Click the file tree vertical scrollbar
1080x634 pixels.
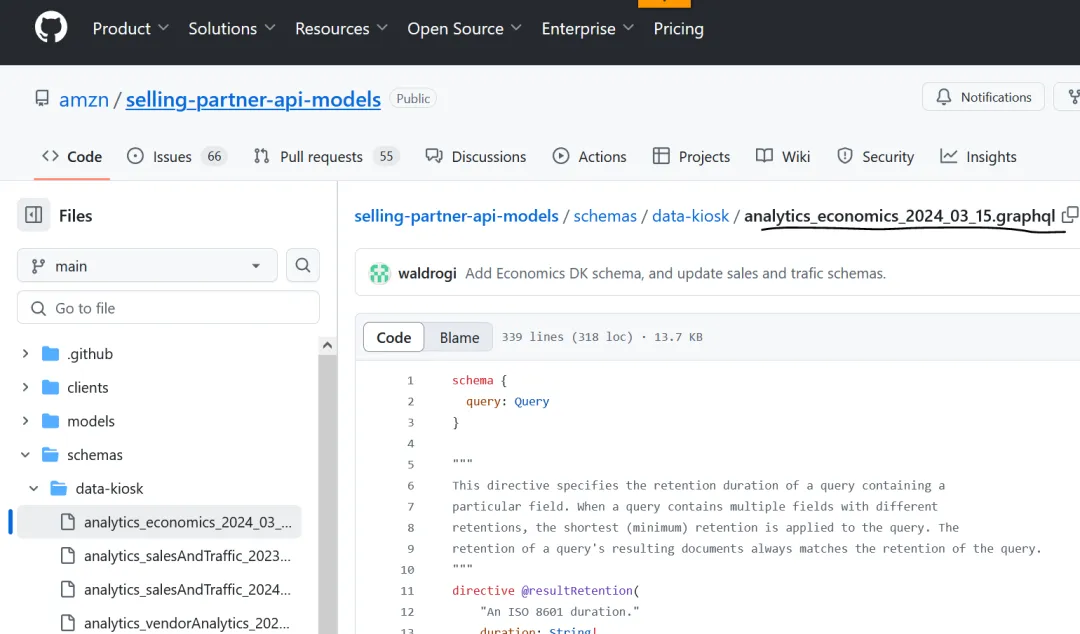pyautogui.click(x=326, y=480)
